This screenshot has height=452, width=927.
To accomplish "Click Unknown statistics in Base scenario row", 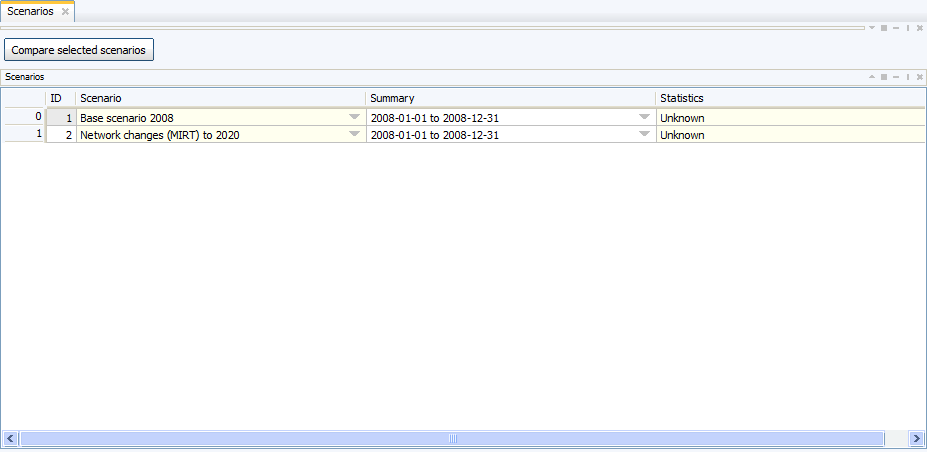I will [682, 118].
